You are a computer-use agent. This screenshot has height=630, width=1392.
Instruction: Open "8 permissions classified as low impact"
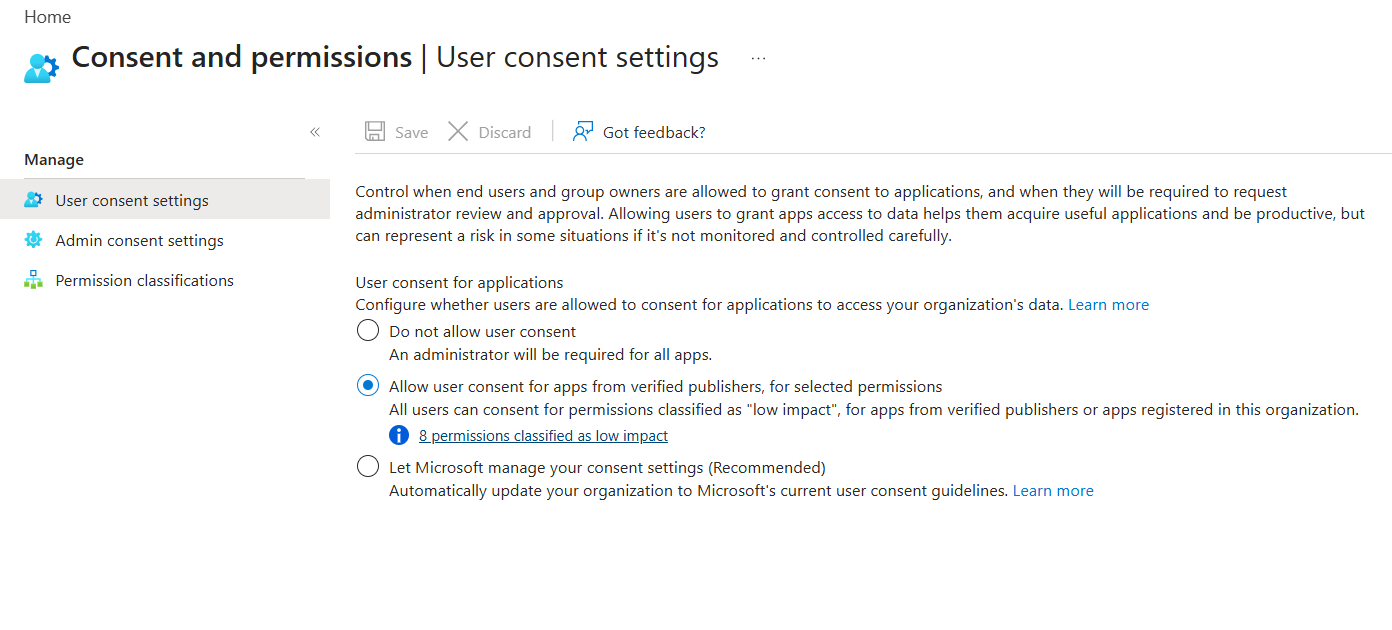pyautogui.click(x=543, y=435)
